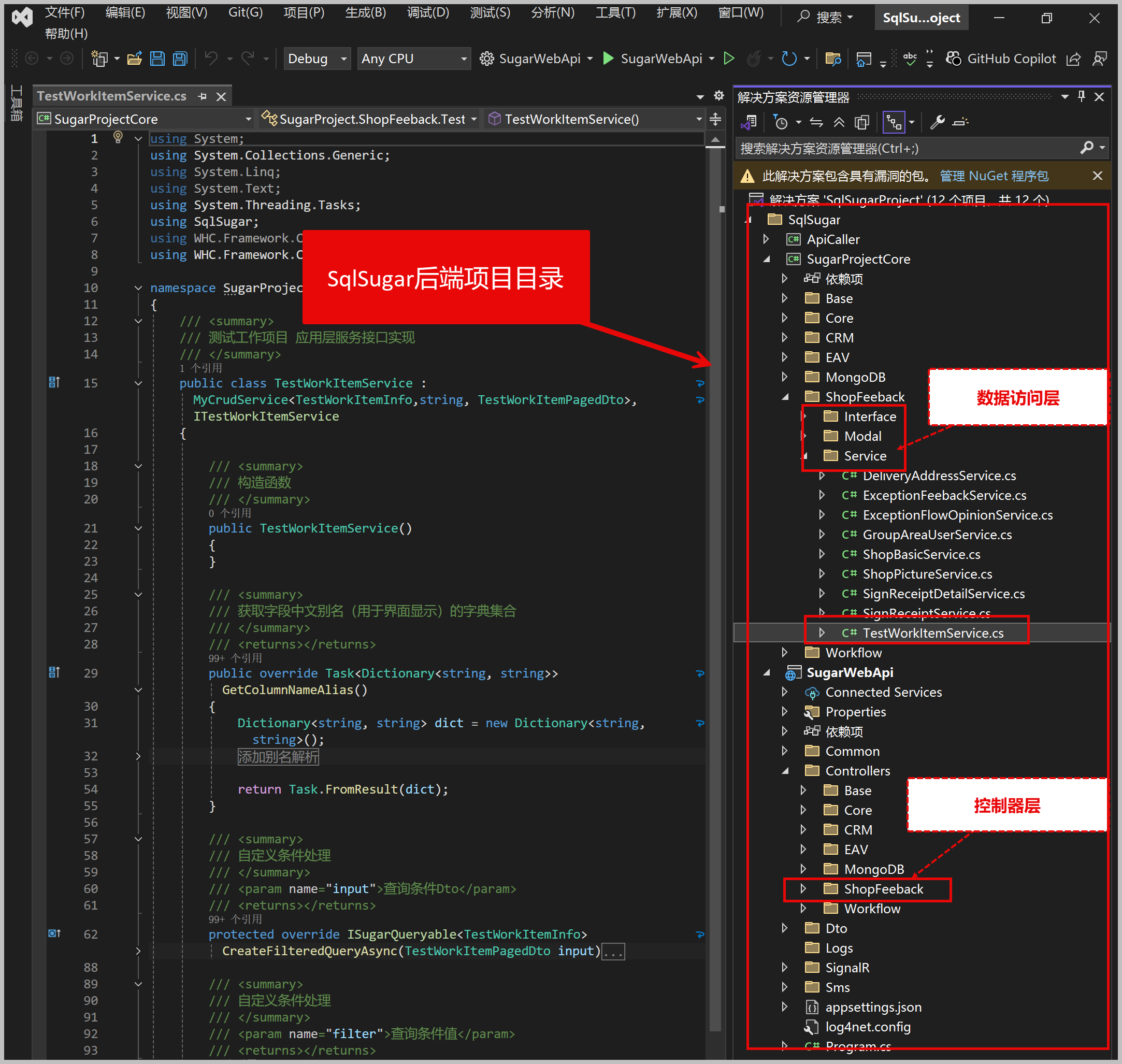Toggle the Show All Files button
This screenshot has height=1064, width=1122.
861,122
